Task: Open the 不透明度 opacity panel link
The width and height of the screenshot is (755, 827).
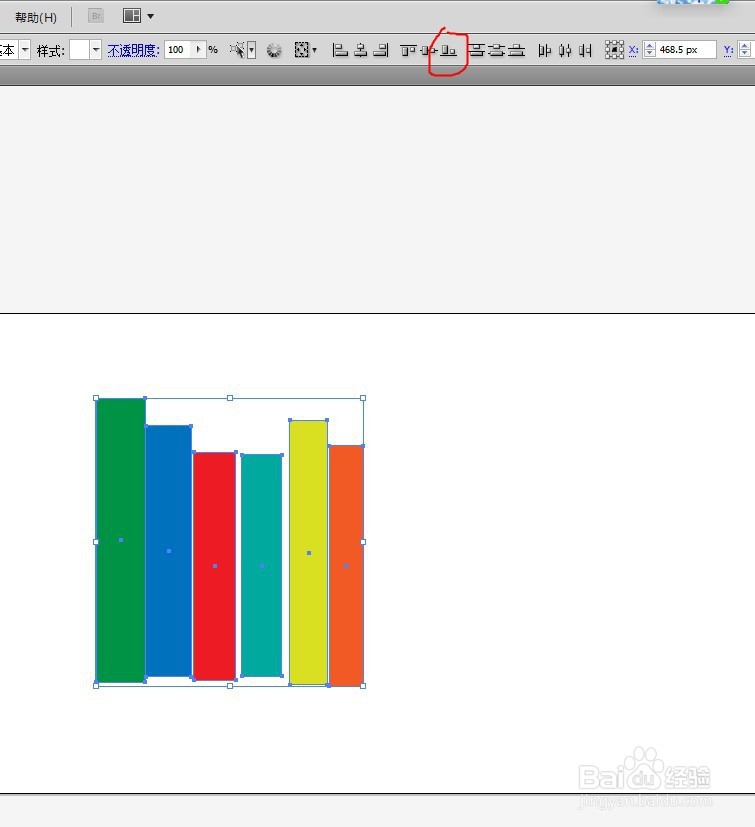Action: click(133, 51)
